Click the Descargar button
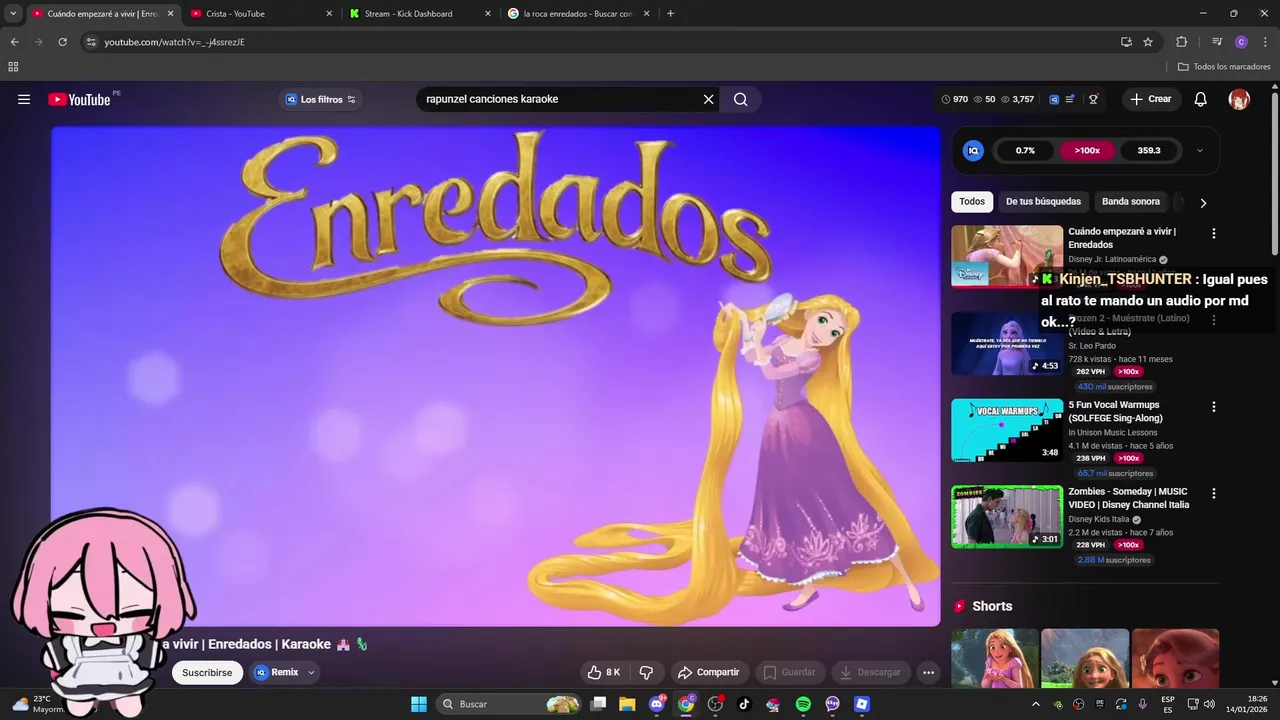Screen dimensions: 1280x720 [870, 672]
